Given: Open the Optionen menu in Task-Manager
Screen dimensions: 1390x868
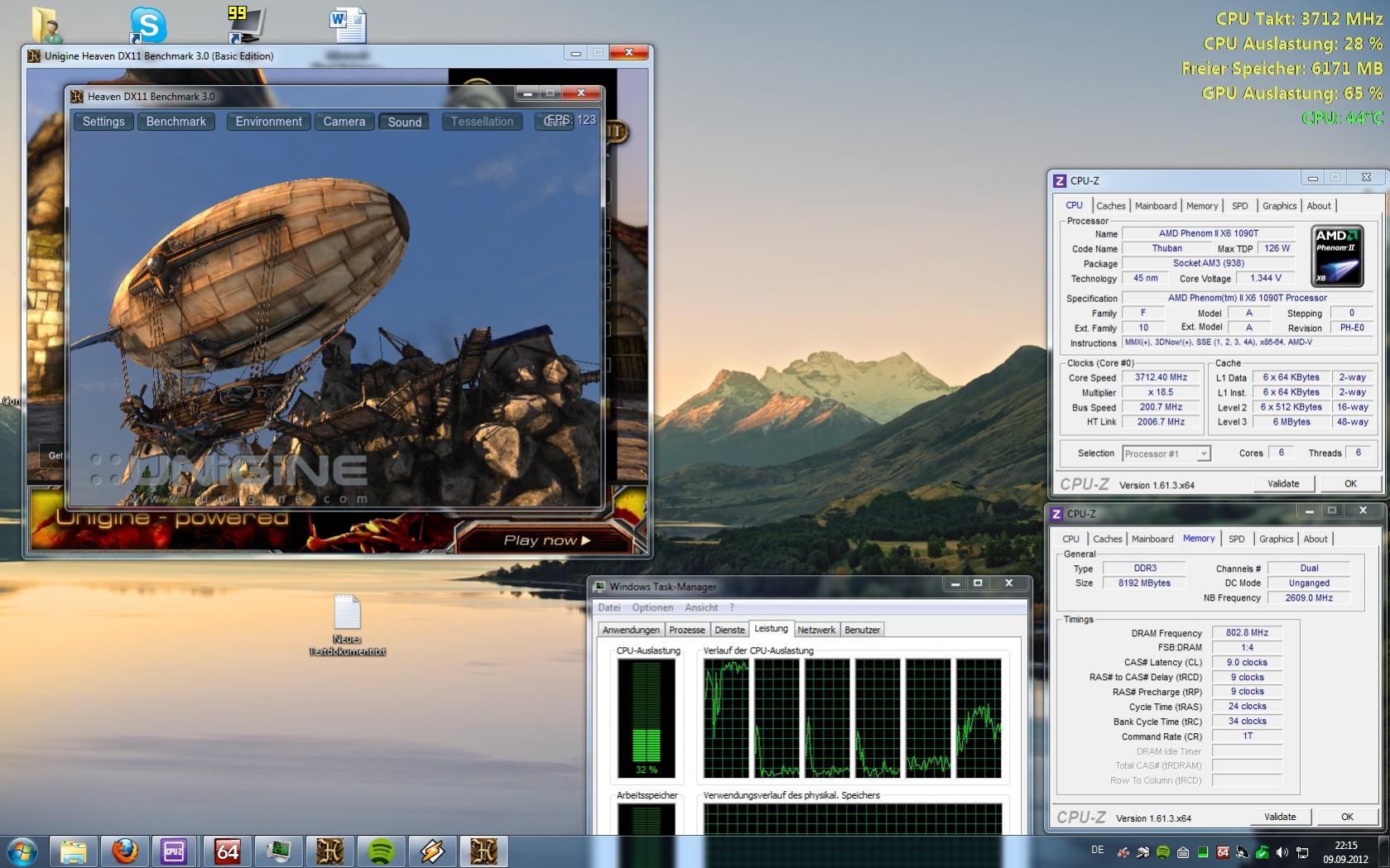Looking at the screenshot, I should click(652, 607).
